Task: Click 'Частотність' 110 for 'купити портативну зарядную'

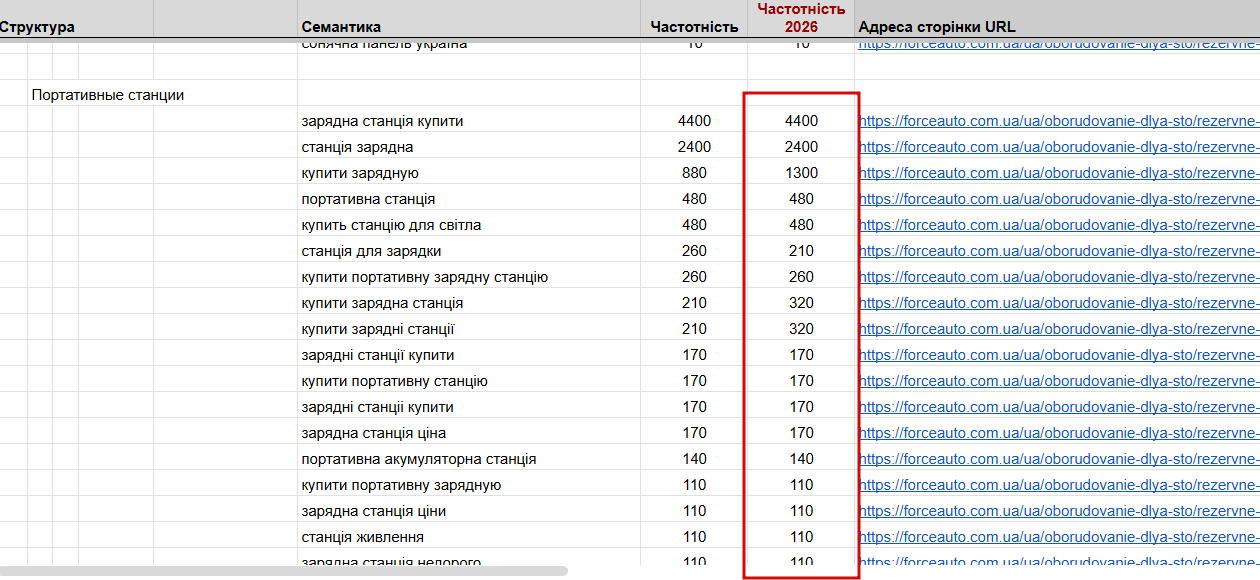Action: tap(694, 485)
